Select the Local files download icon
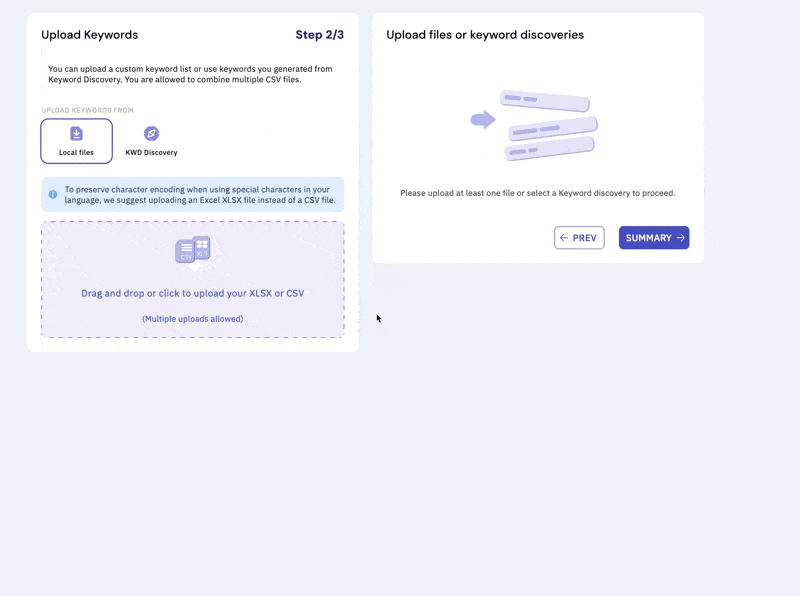 (x=76, y=131)
